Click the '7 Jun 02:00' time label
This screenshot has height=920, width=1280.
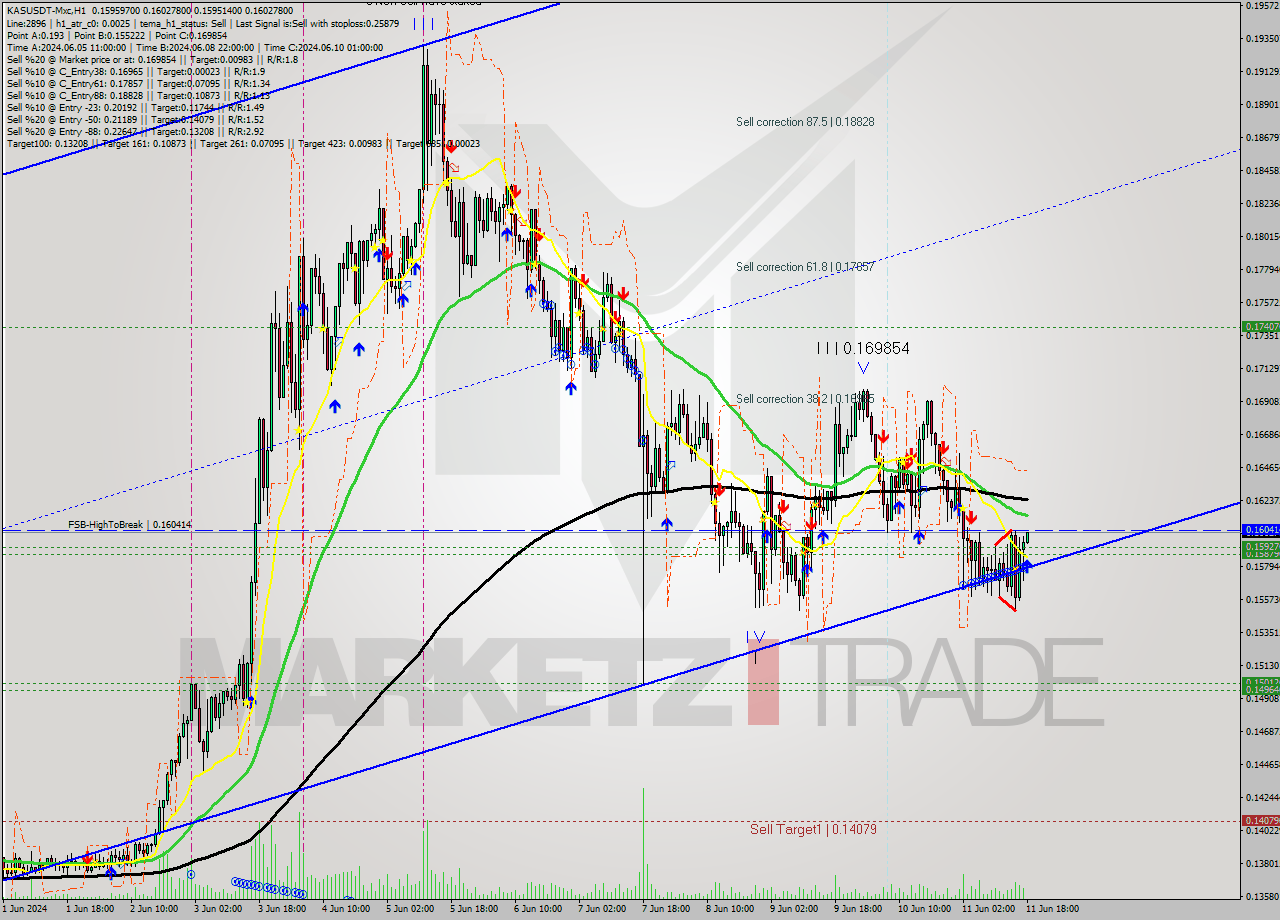pos(601,909)
